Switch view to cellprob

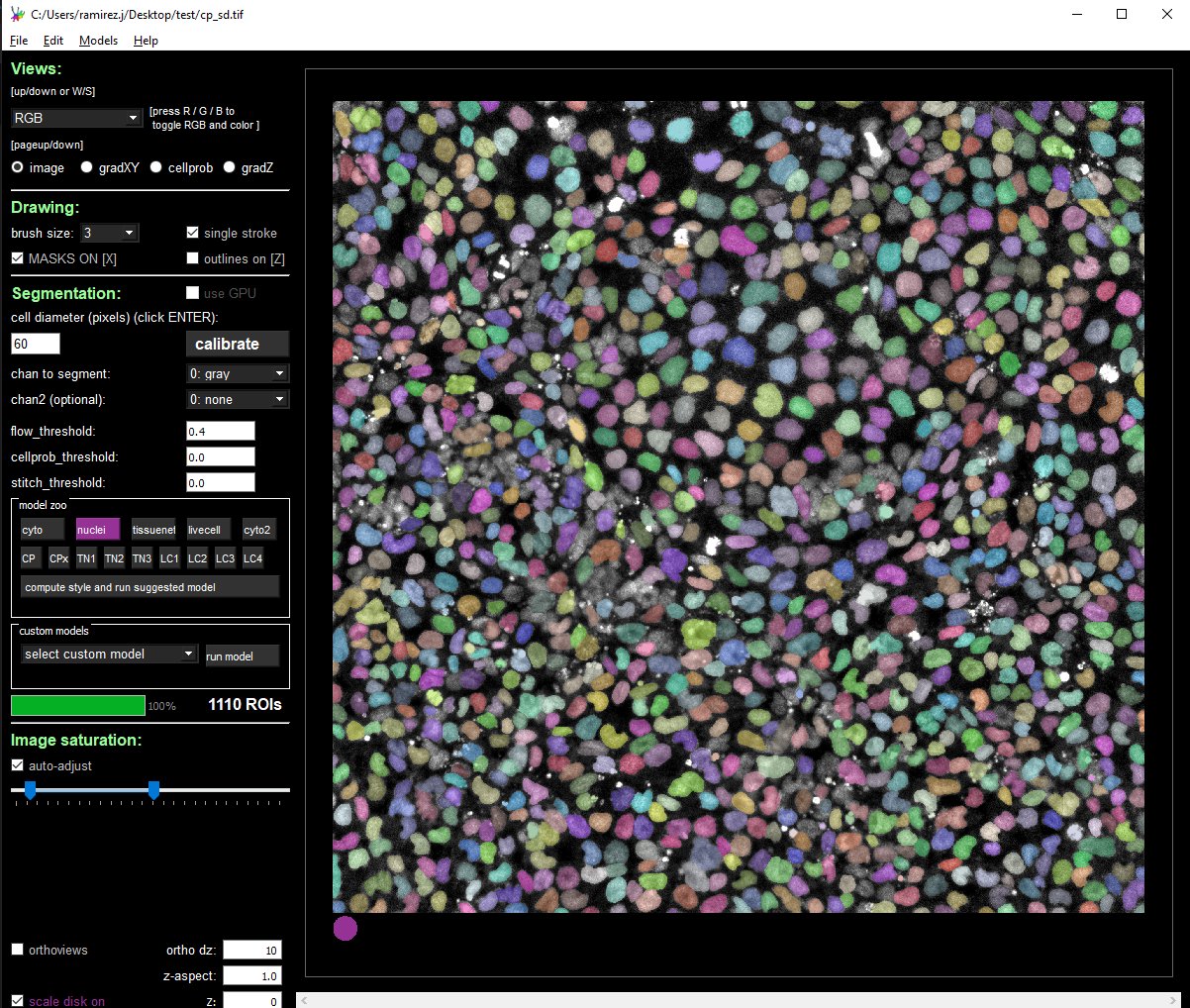tap(155, 167)
